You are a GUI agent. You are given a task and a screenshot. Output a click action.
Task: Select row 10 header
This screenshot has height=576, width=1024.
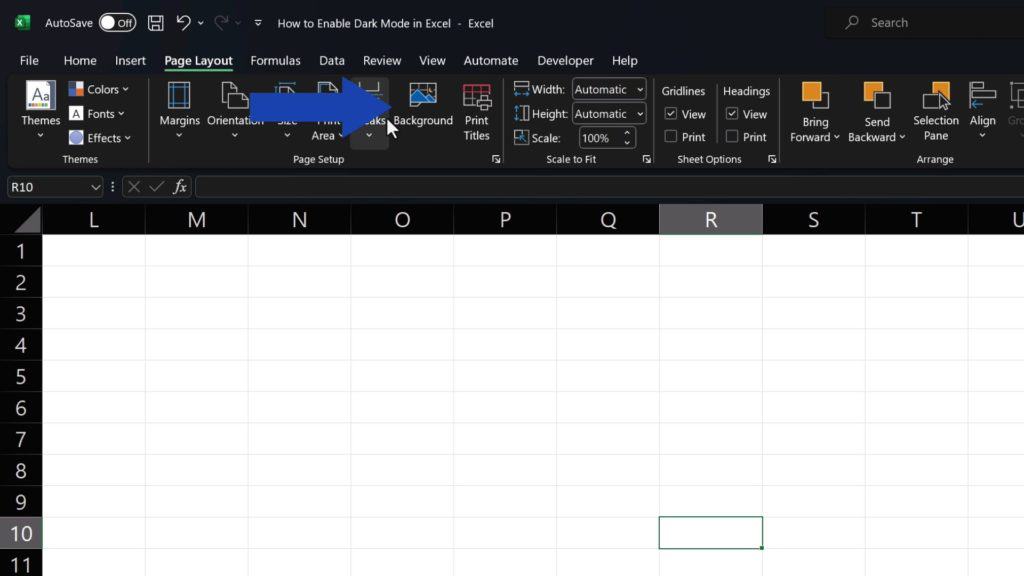point(21,533)
